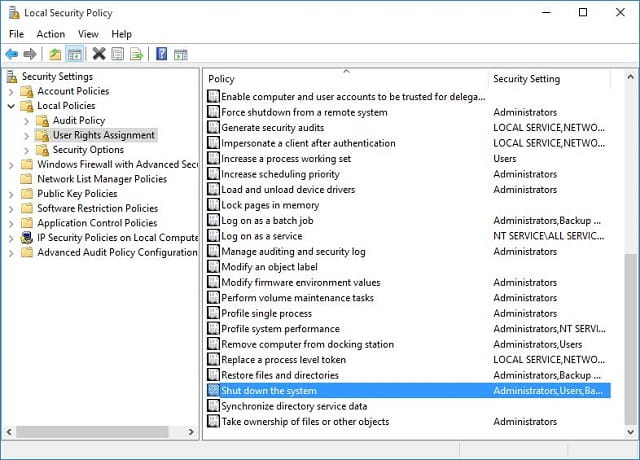This screenshot has height=460, width=640.
Task: Sort by the Policy column header
Action: (346, 78)
